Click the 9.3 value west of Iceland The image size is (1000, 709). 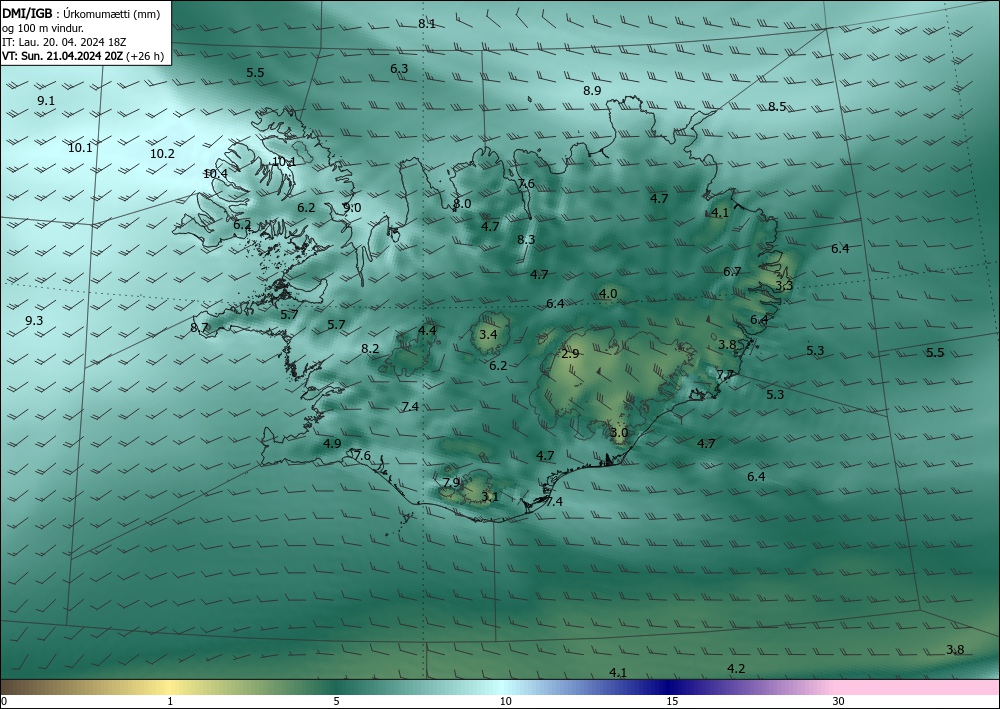[34, 321]
